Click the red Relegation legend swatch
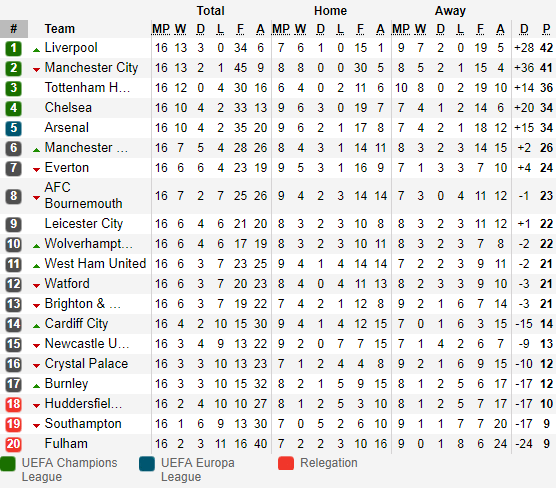Image resolution: width=556 pixels, height=488 pixels. (x=286, y=464)
